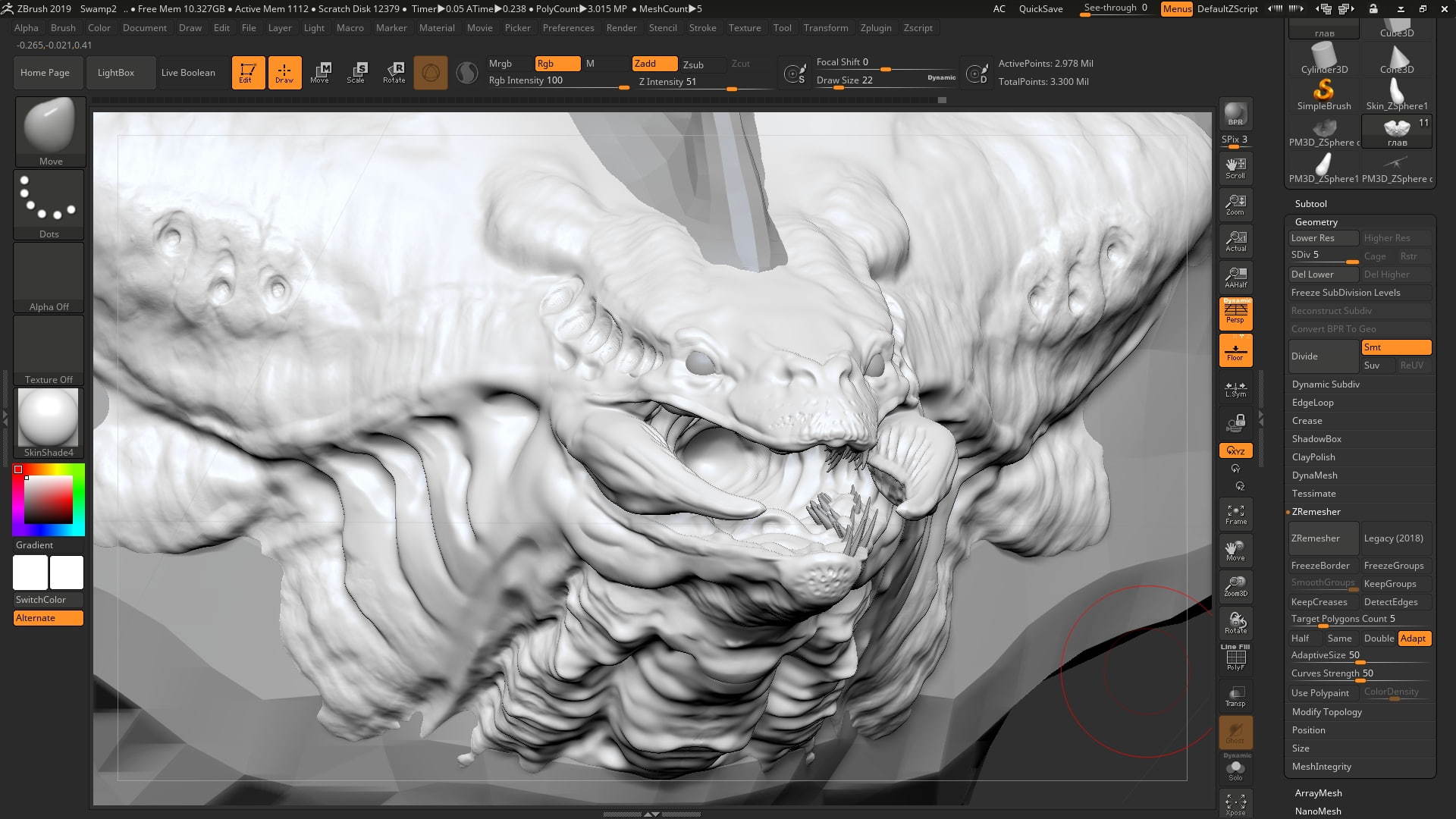Click the Solo tool icon

pyautogui.click(x=1235, y=770)
